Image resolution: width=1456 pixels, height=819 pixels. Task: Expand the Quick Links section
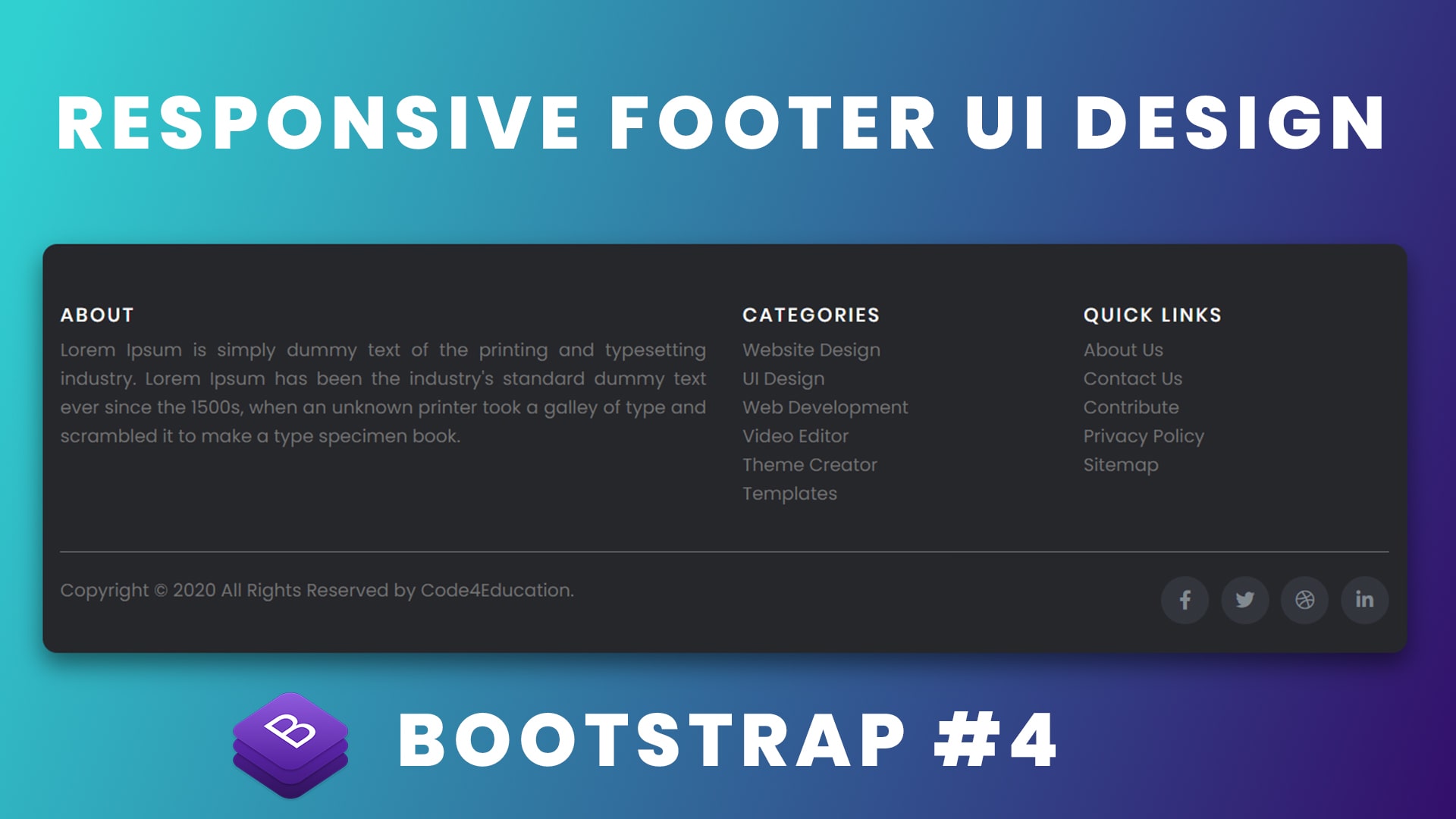pos(1153,314)
